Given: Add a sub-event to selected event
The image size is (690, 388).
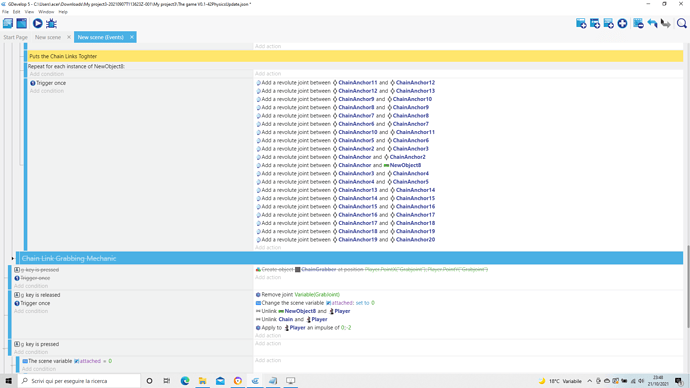Looking at the screenshot, I should [595, 23].
